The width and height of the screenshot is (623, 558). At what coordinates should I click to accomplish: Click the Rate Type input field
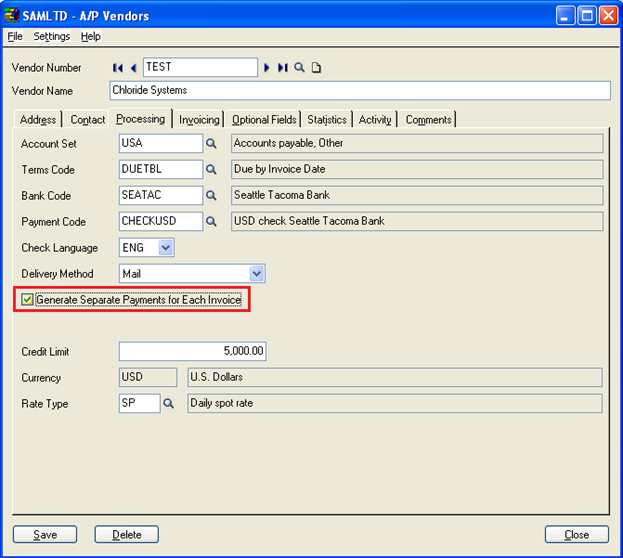[x=139, y=403]
